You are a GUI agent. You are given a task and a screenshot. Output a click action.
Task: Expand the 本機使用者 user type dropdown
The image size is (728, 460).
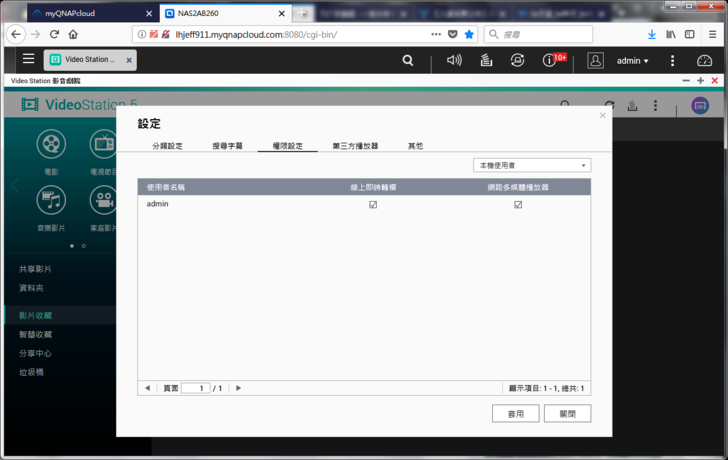pos(532,165)
